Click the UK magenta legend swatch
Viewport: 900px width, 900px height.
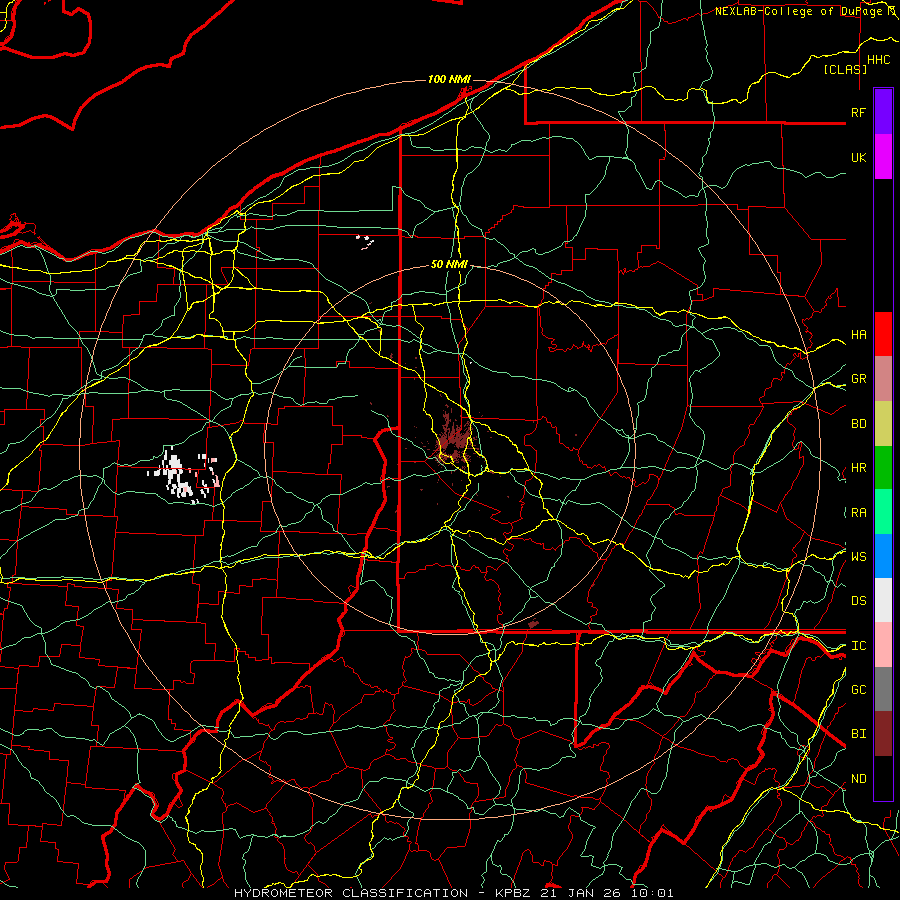(883, 157)
